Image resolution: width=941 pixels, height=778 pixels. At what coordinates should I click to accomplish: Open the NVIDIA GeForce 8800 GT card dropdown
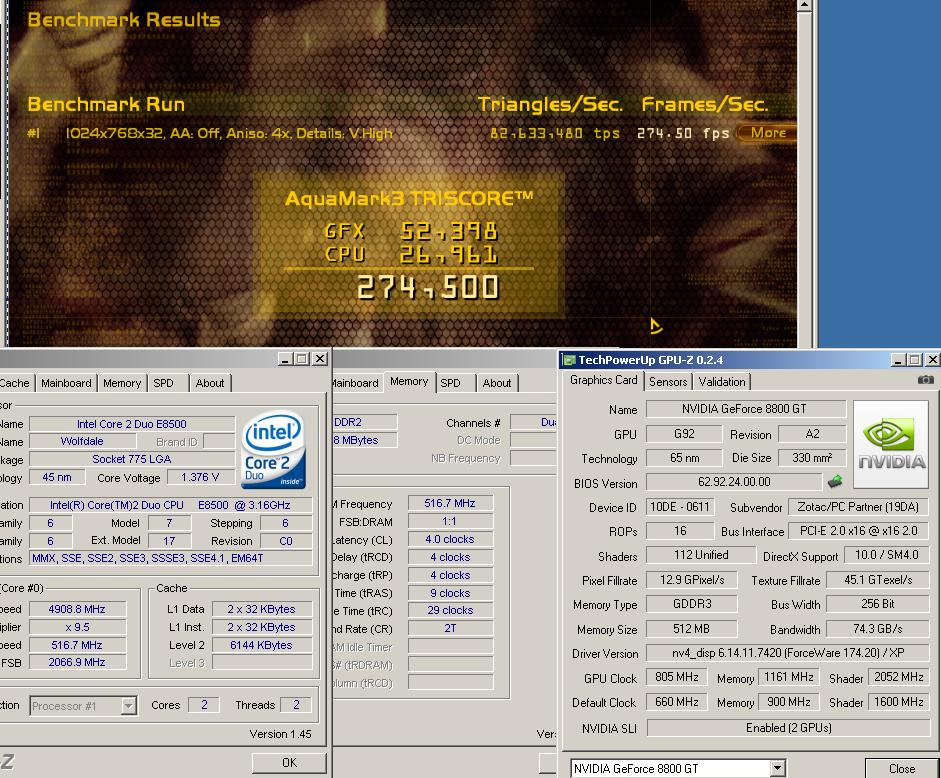click(778, 768)
